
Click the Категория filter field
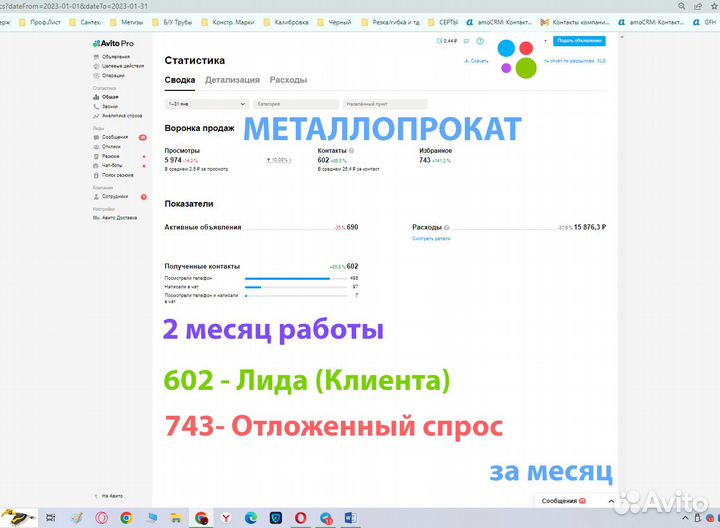296,104
